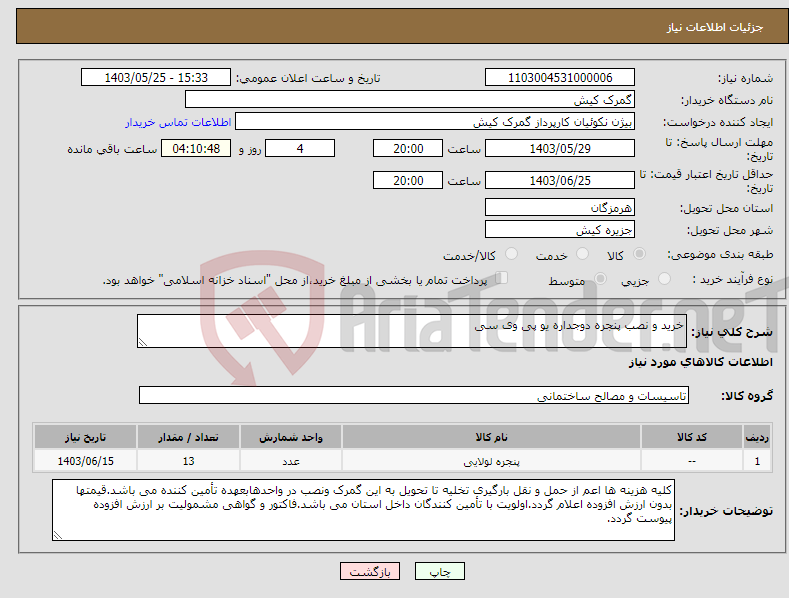Click the need date cell 1403/06/15
The height and width of the screenshot is (598, 789).
[86, 461]
